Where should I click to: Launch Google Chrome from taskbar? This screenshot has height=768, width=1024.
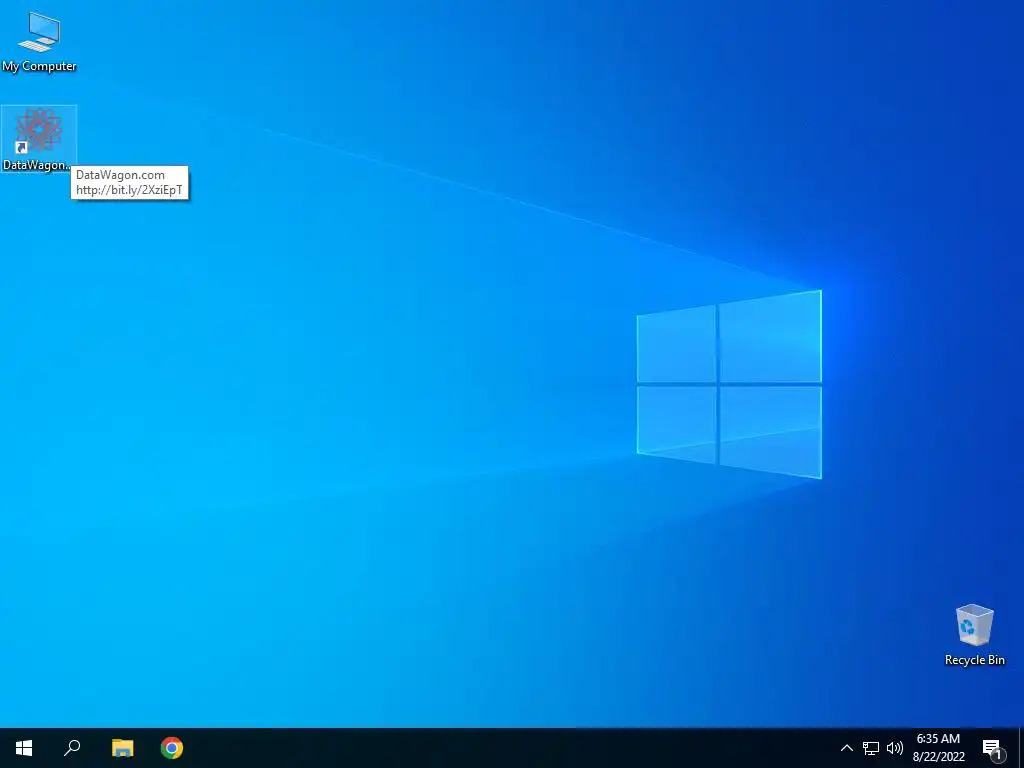[172, 748]
